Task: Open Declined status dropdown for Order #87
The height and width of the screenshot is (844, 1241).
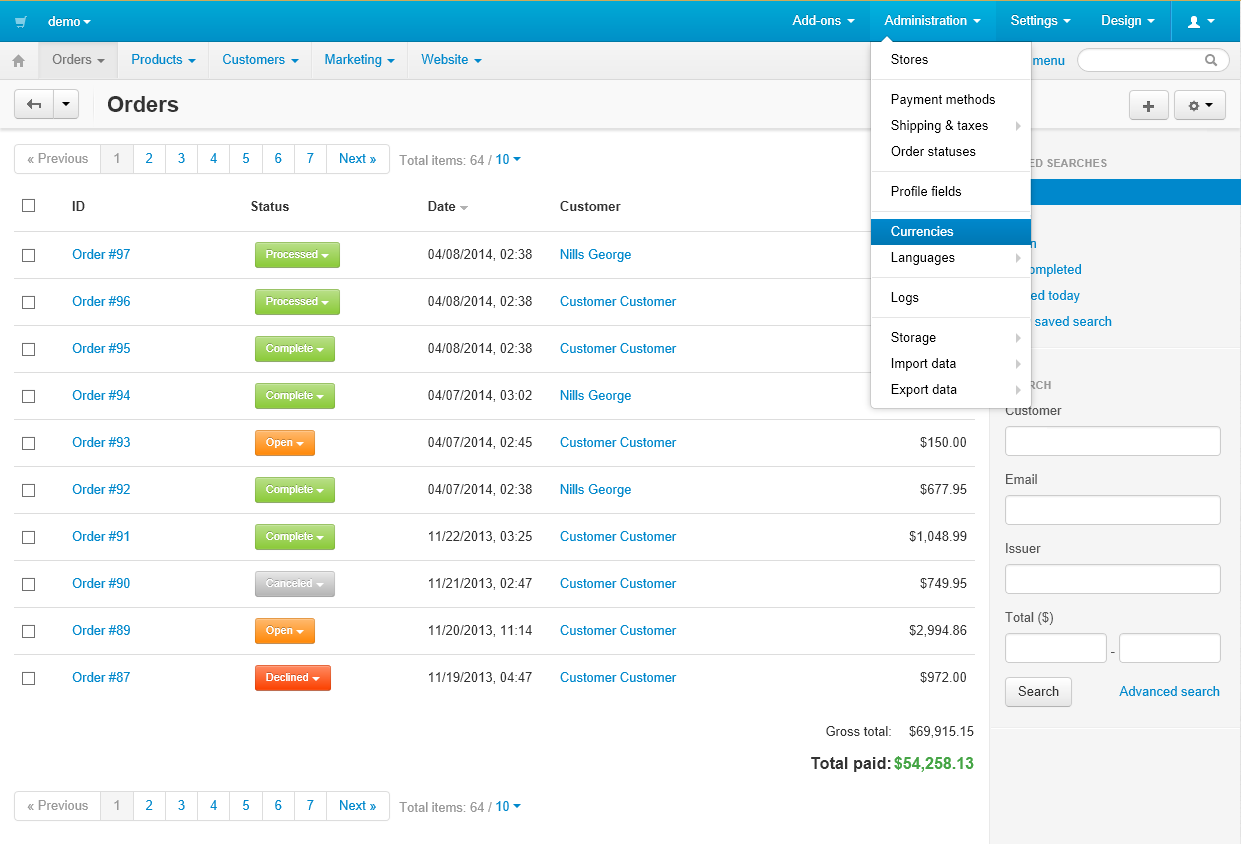Action: pyautogui.click(x=293, y=678)
